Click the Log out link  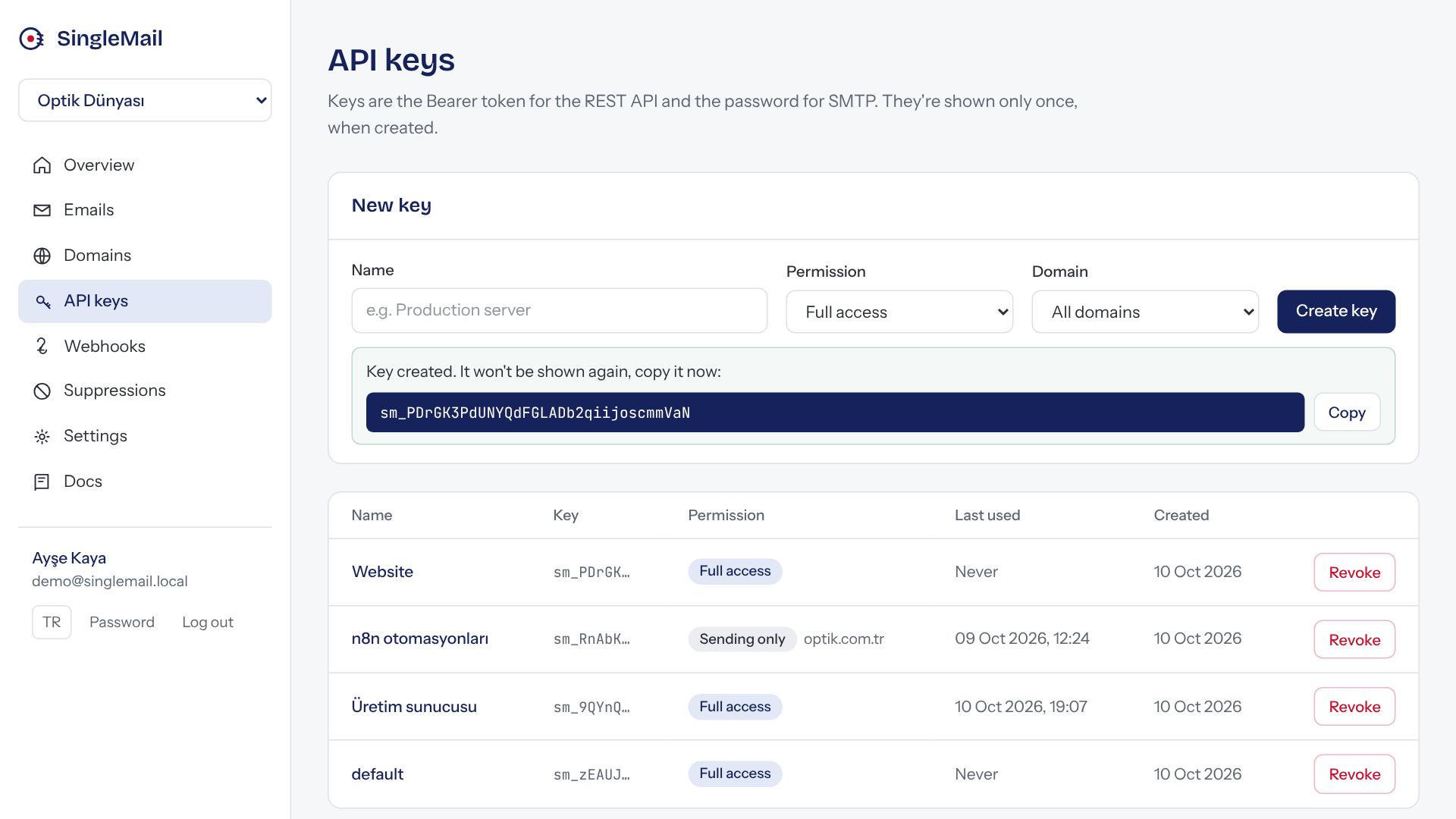tap(208, 623)
